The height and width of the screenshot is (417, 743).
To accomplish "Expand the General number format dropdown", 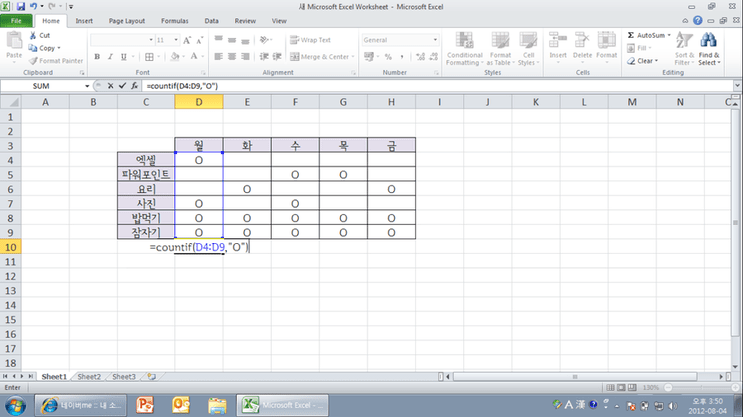I will (x=435, y=40).
